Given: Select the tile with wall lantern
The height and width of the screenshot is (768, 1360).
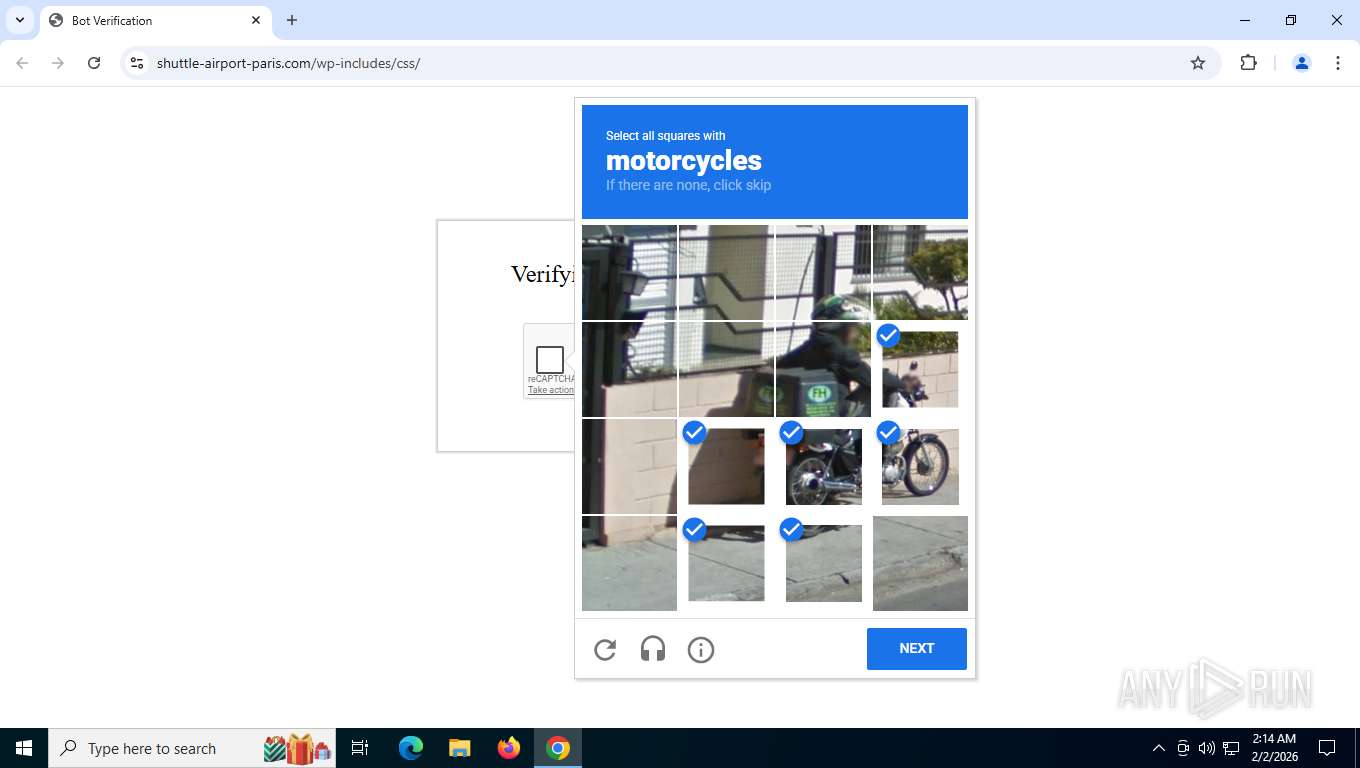Looking at the screenshot, I should (629, 272).
